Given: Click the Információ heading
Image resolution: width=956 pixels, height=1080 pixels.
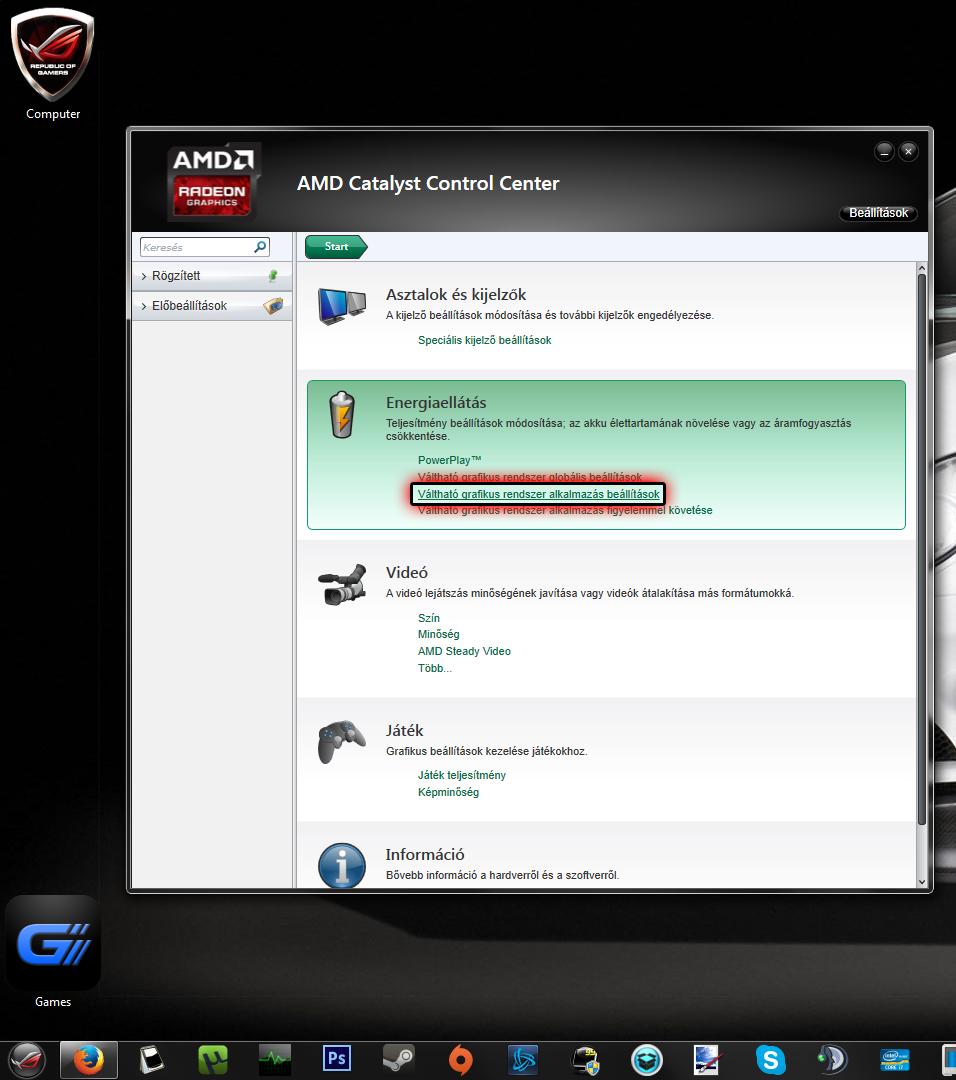Looking at the screenshot, I should click(425, 855).
